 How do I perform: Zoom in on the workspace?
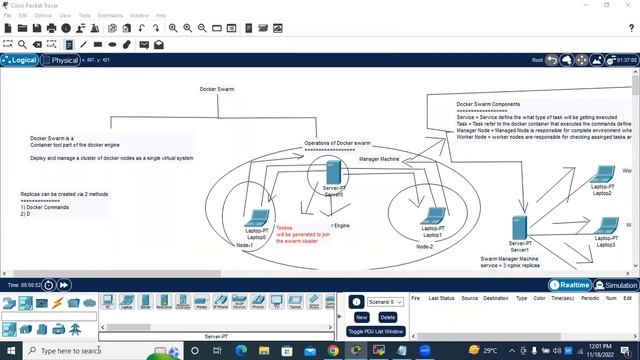173,28
